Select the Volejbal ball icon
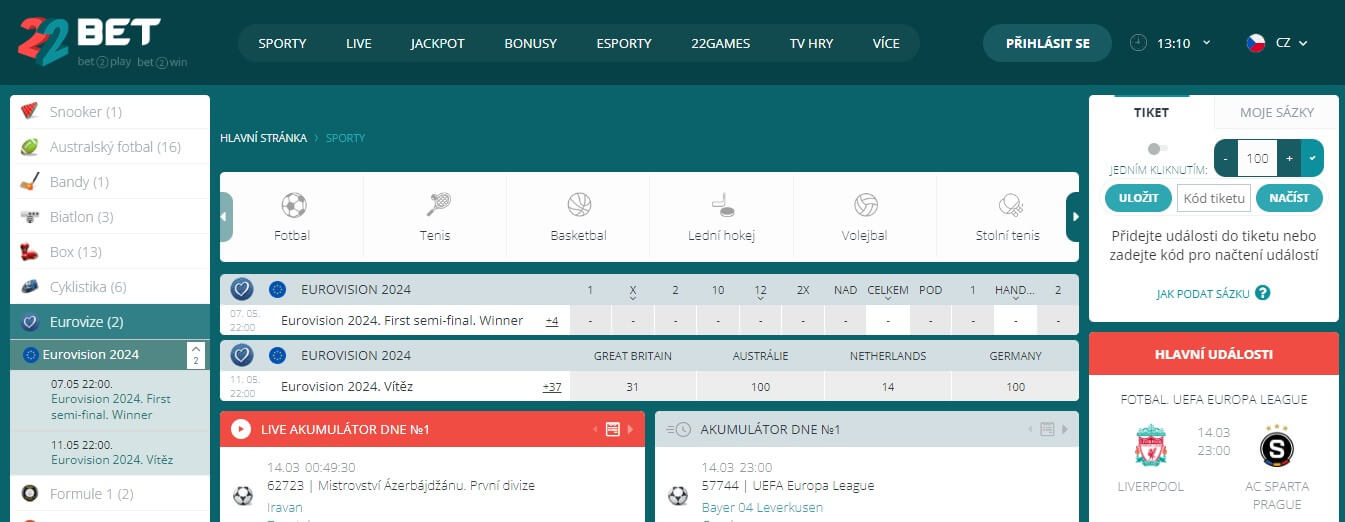This screenshot has width=1345, height=522. (x=865, y=205)
